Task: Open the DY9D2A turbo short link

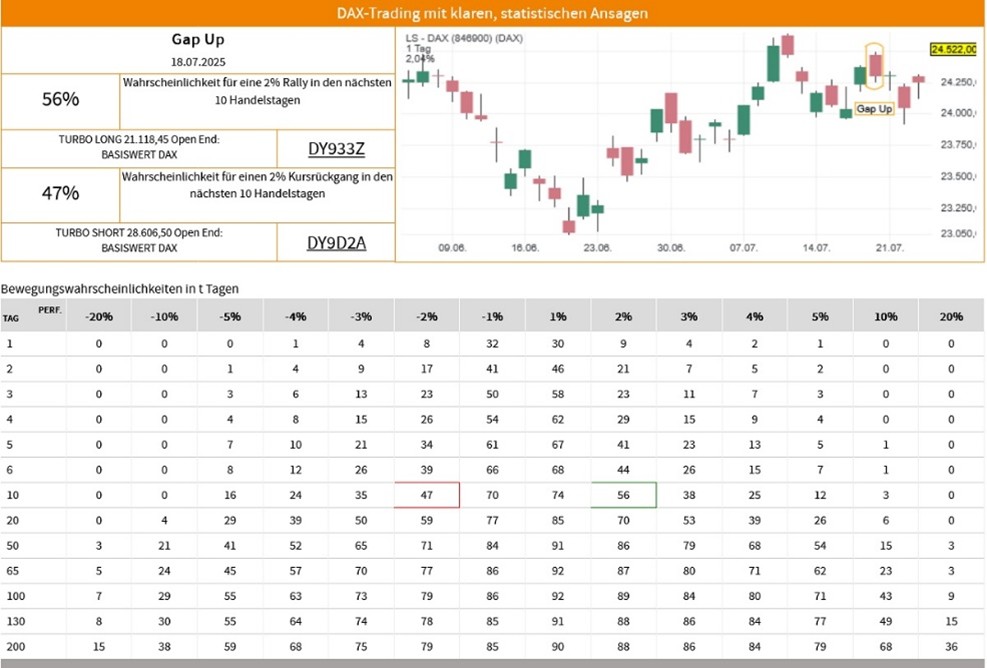Action: (336, 243)
